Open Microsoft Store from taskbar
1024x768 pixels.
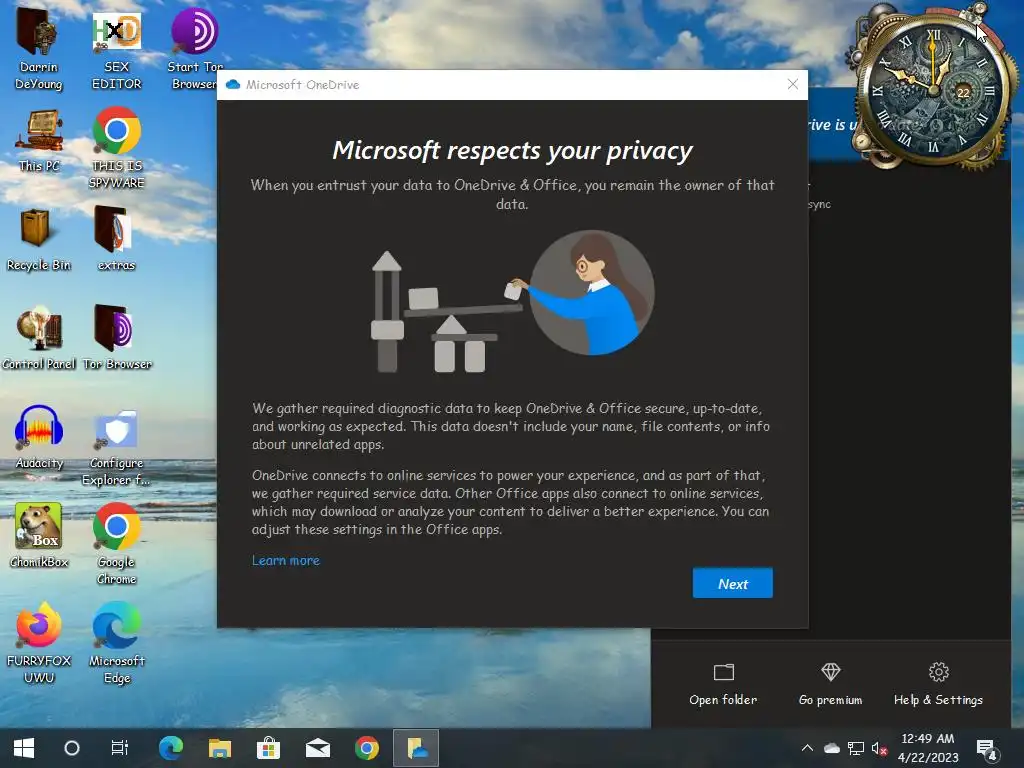pyautogui.click(x=268, y=748)
